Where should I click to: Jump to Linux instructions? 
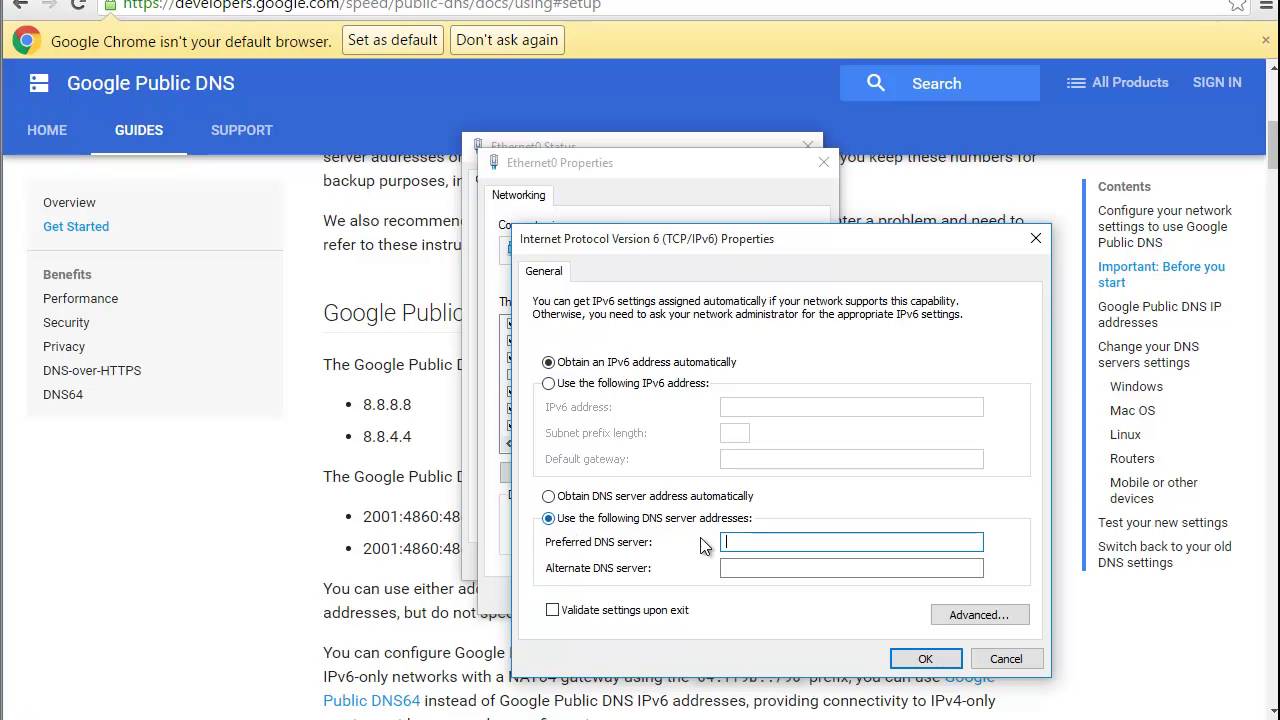click(1125, 435)
